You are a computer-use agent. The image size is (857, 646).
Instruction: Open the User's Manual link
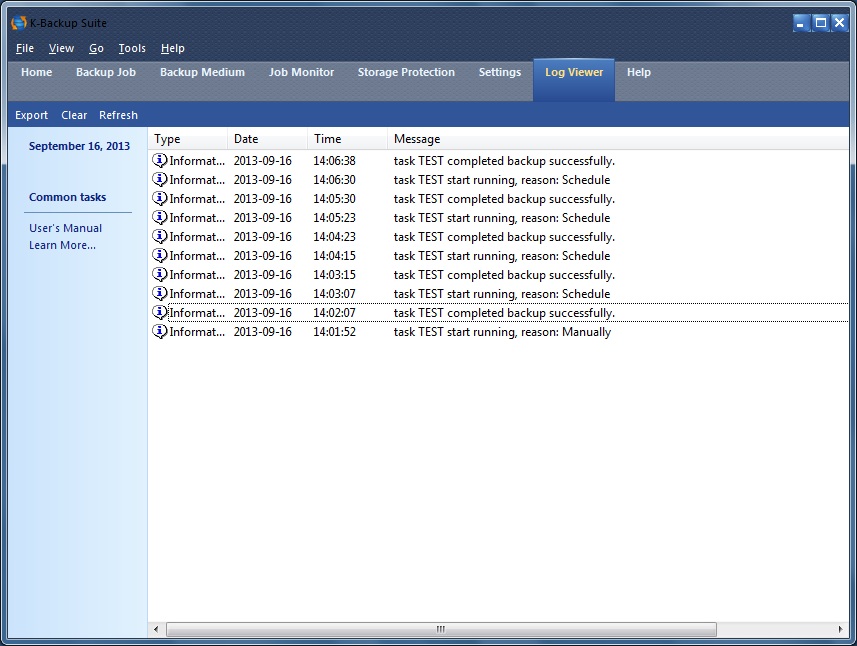click(x=65, y=228)
